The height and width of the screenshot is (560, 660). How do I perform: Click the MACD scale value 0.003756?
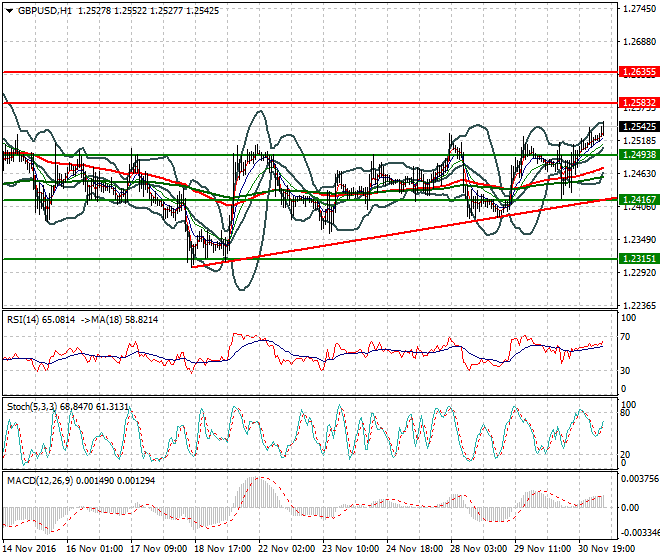point(640,479)
